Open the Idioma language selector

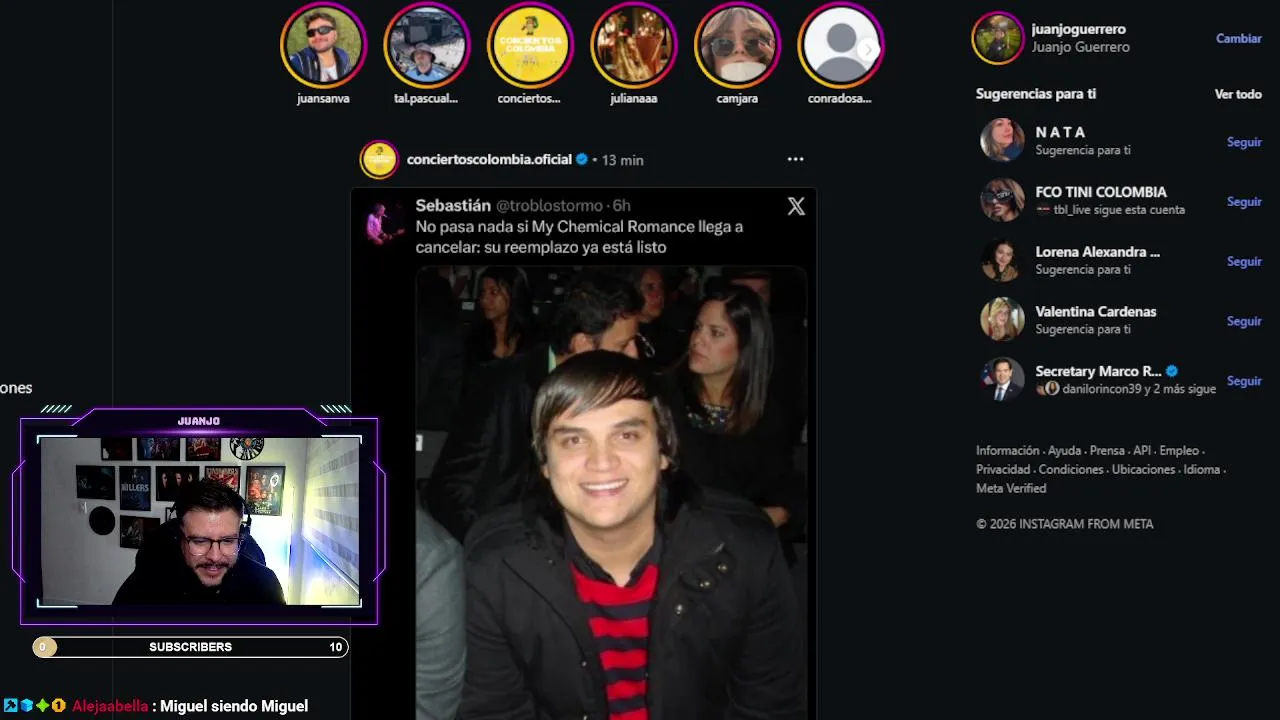(x=1202, y=469)
